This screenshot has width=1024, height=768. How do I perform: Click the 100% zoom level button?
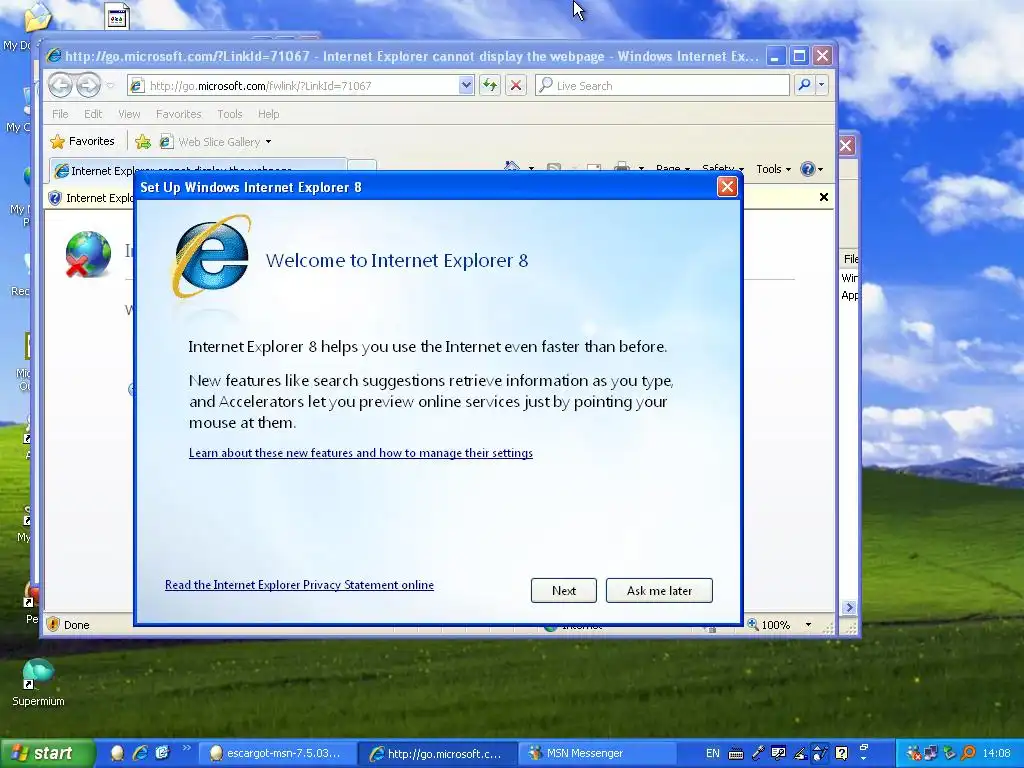pyautogui.click(x=769, y=625)
